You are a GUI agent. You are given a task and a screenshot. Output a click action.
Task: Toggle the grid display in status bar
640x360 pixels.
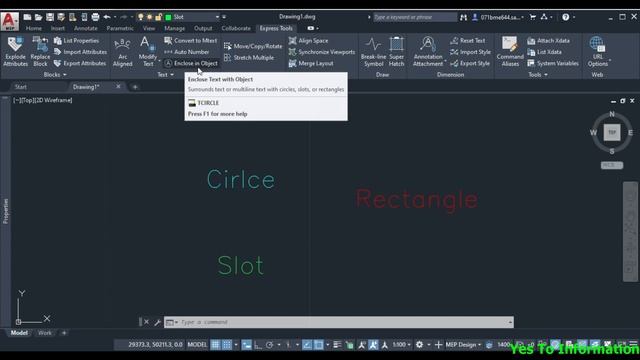pos(215,345)
